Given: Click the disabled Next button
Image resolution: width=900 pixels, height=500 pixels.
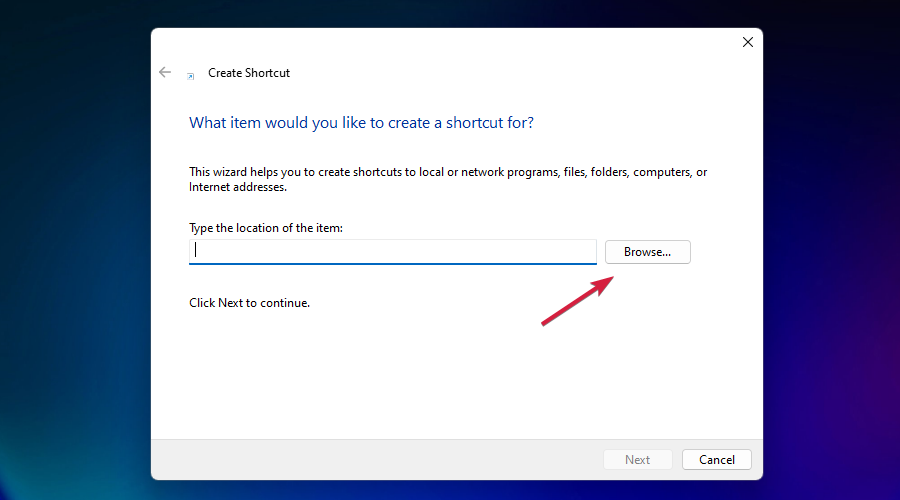Looking at the screenshot, I should pyautogui.click(x=637, y=460).
